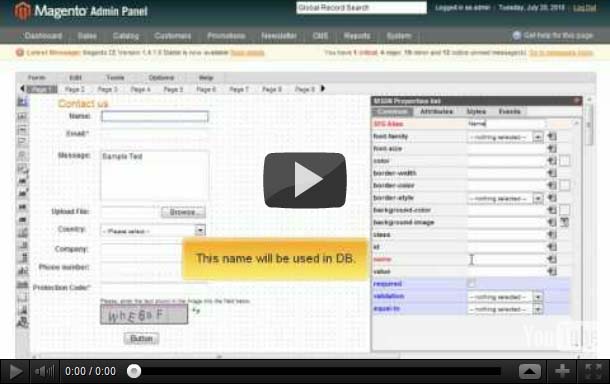Click the plus icon in the player bar
Viewport: 610px width, 384px height.
click(562, 372)
